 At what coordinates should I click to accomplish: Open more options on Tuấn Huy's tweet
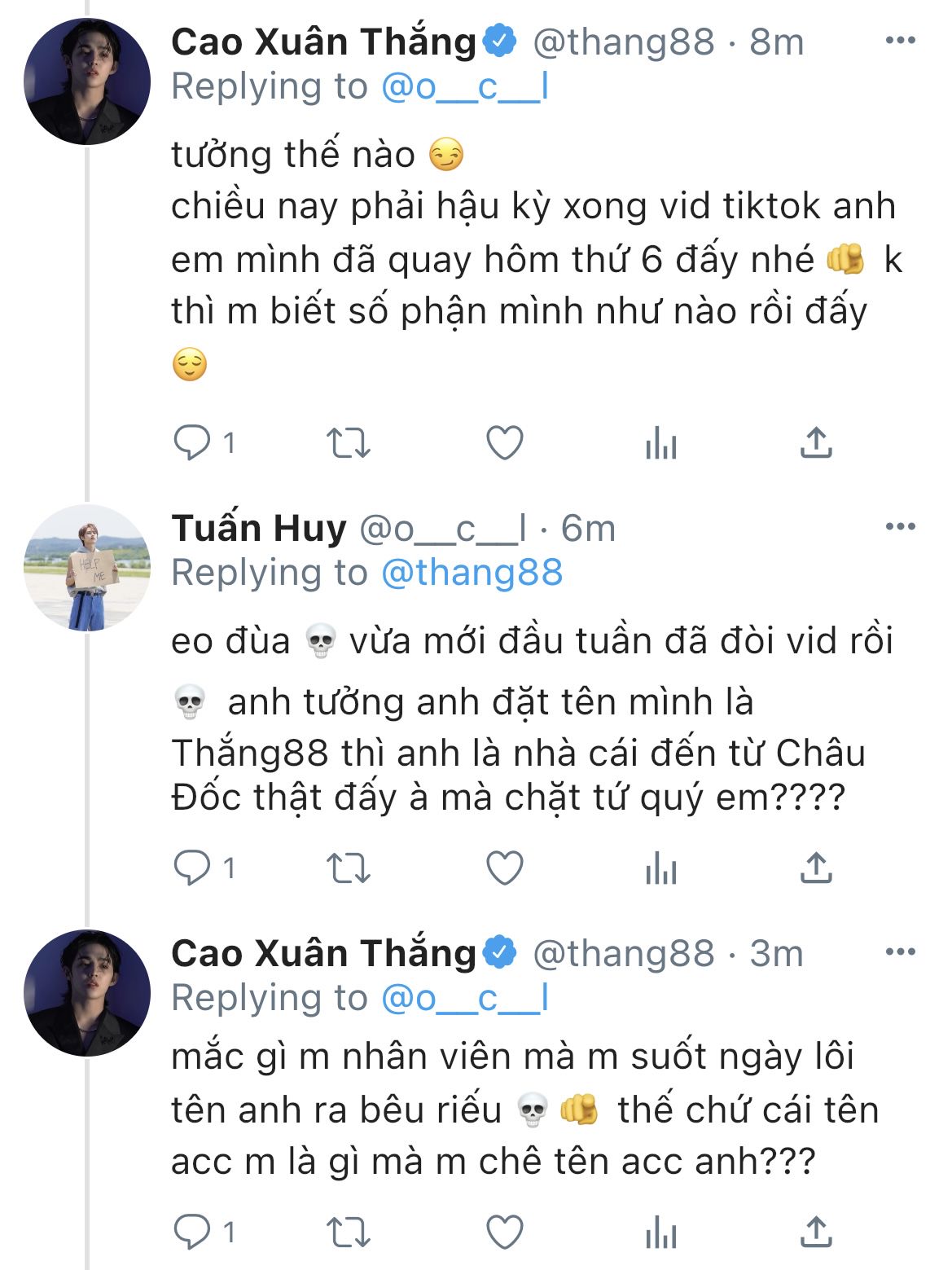(900, 527)
